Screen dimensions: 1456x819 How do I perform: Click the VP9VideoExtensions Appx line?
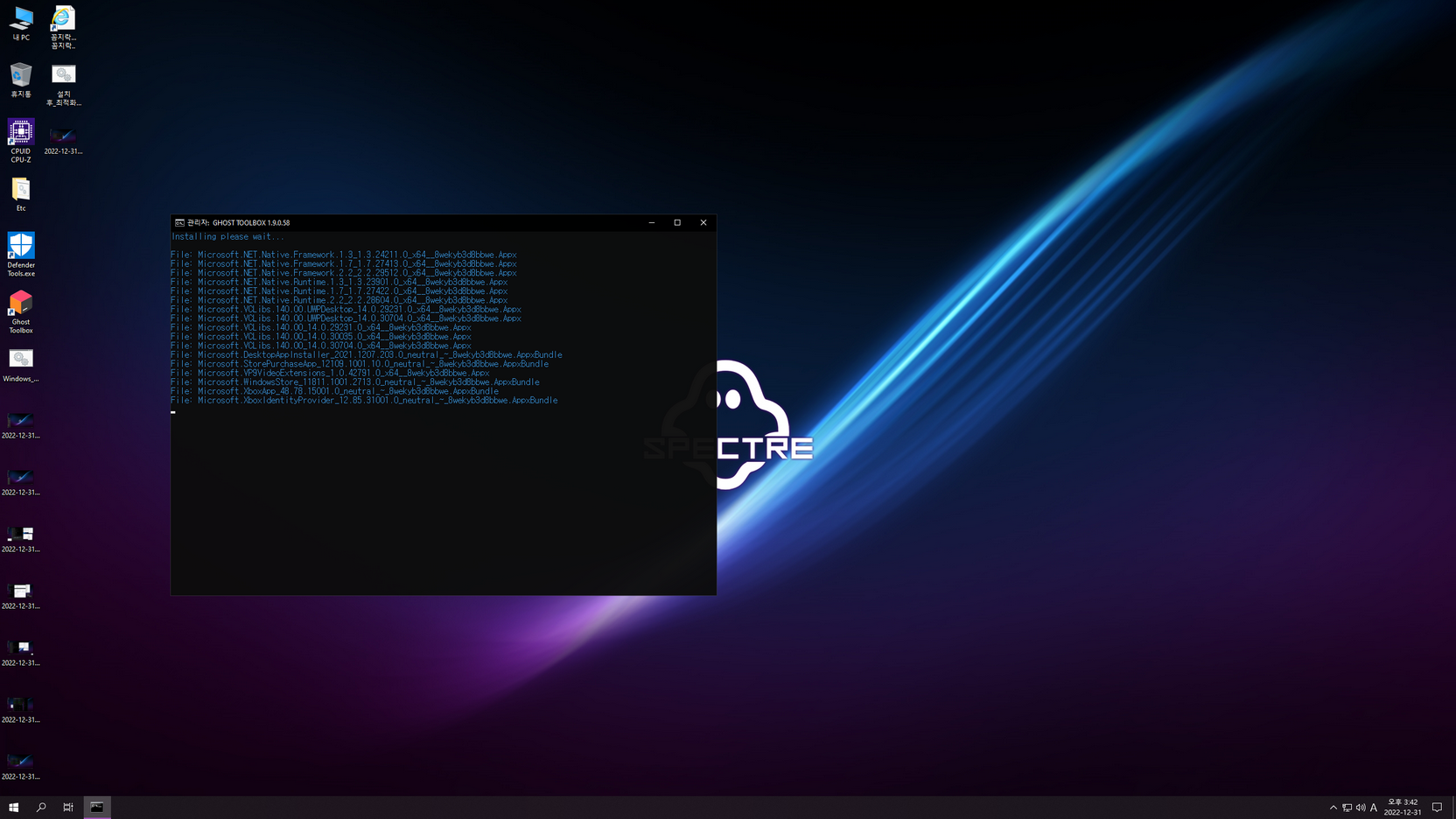(330, 373)
